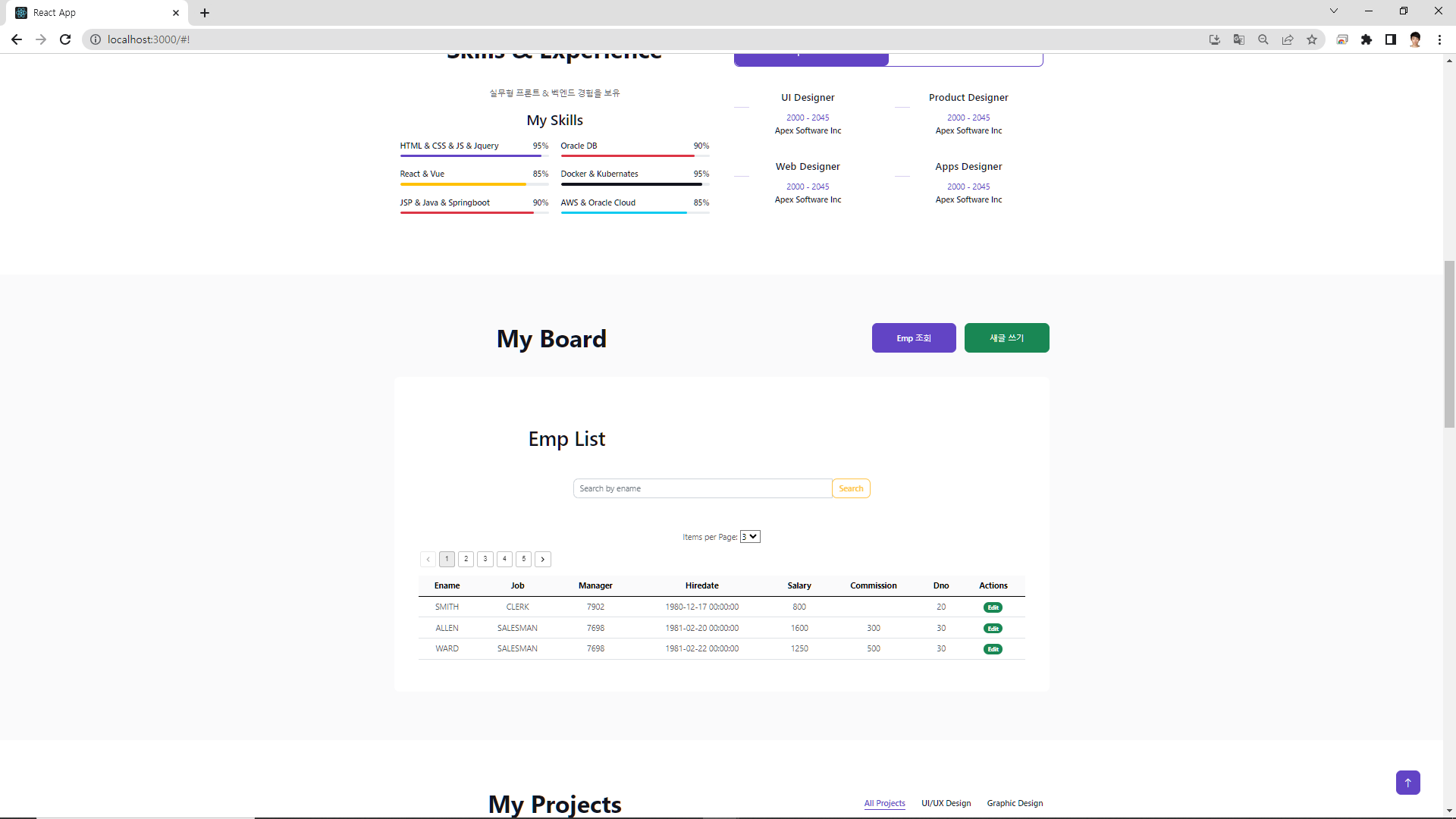The width and height of the screenshot is (1456, 819).
Task: Click the browser reload icon
Action: (x=65, y=39)
